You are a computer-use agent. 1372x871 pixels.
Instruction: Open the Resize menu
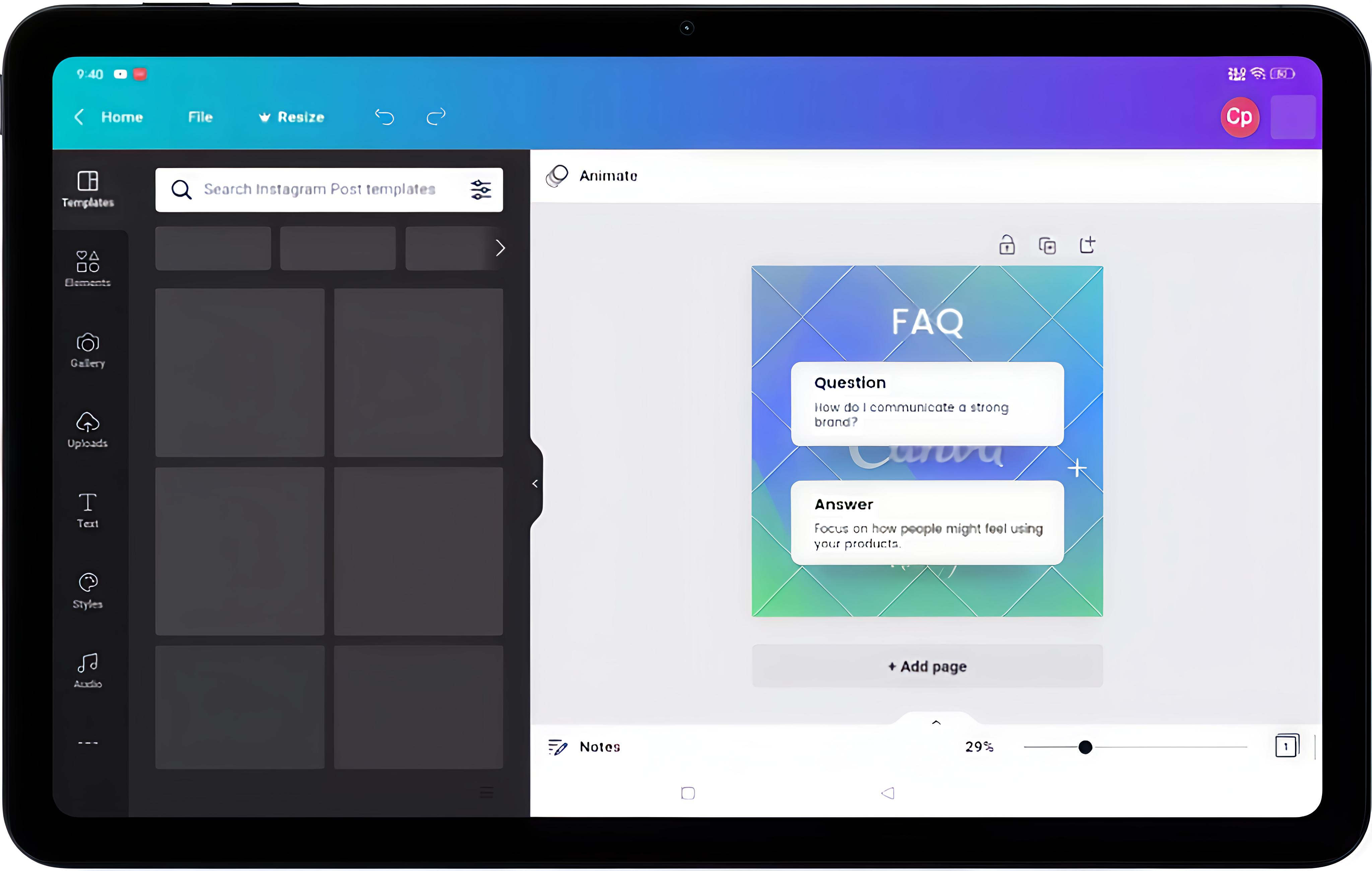tap(291, 117)
